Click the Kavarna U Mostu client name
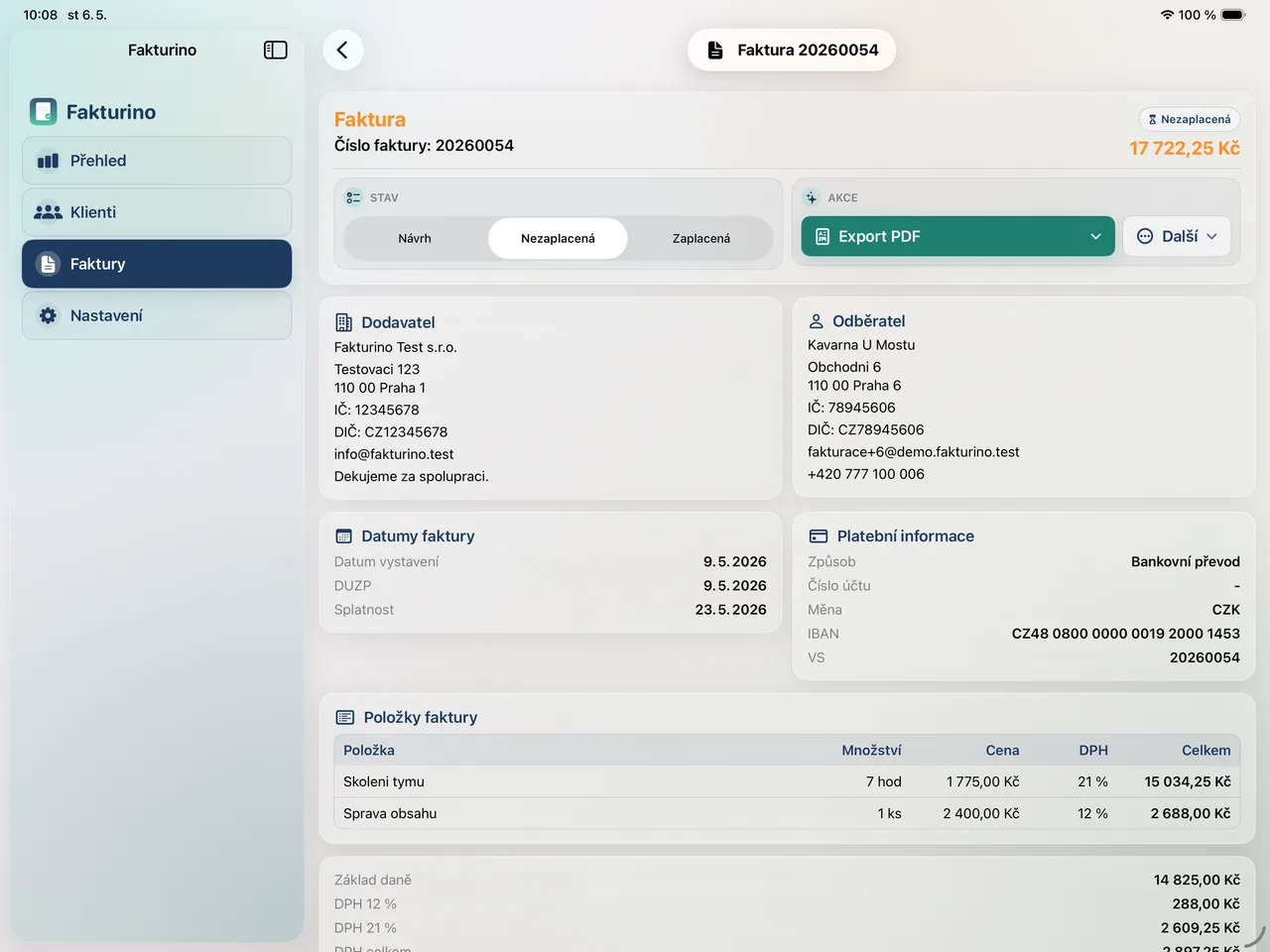The width and height of the screenshot is (1270, 952). click(x=861, y=345)
